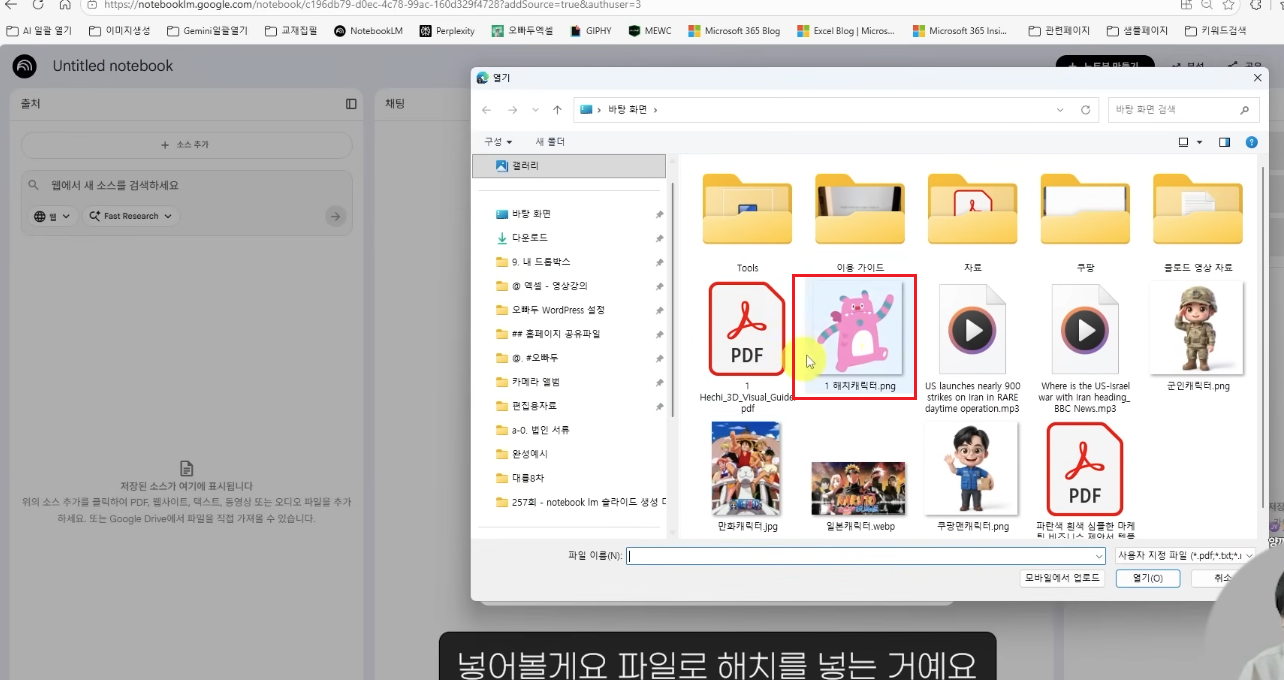
Task: Click 소스 추가 in NotebookLM
Action: [186, 145]
